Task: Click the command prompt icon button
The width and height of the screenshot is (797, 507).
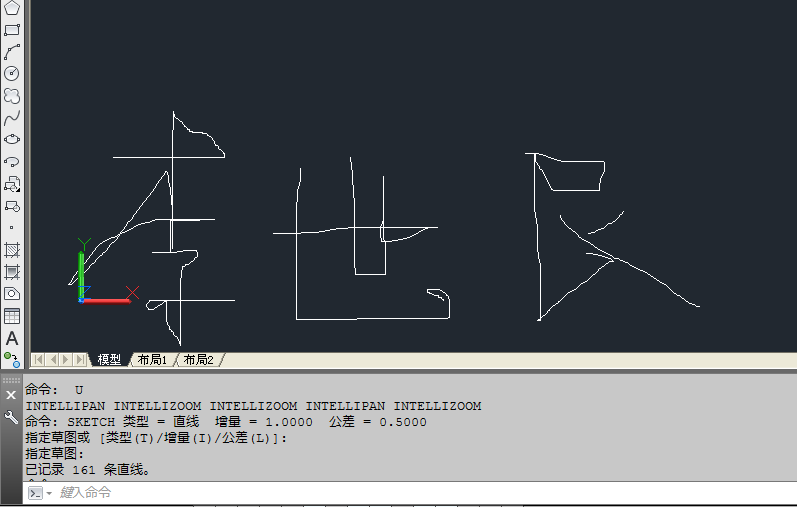Action: (x=35, y=493)
